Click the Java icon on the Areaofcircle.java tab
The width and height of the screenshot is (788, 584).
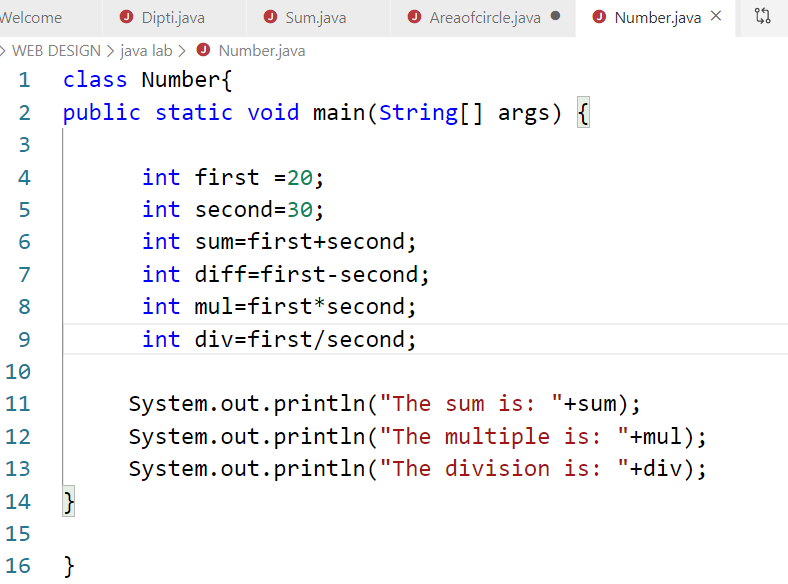(415, 17)
